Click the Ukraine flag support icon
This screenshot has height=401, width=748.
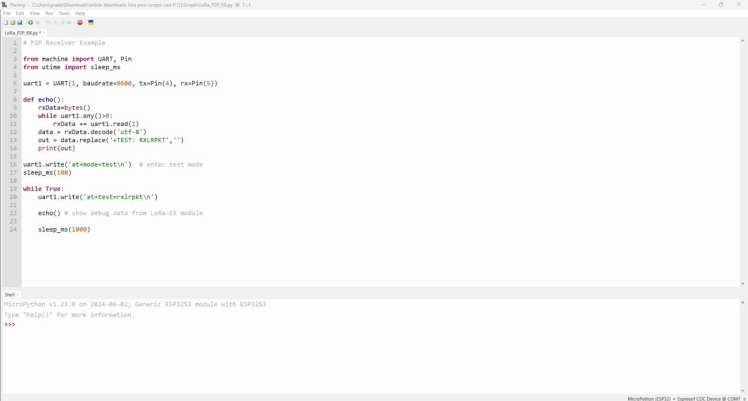[91, 22]
